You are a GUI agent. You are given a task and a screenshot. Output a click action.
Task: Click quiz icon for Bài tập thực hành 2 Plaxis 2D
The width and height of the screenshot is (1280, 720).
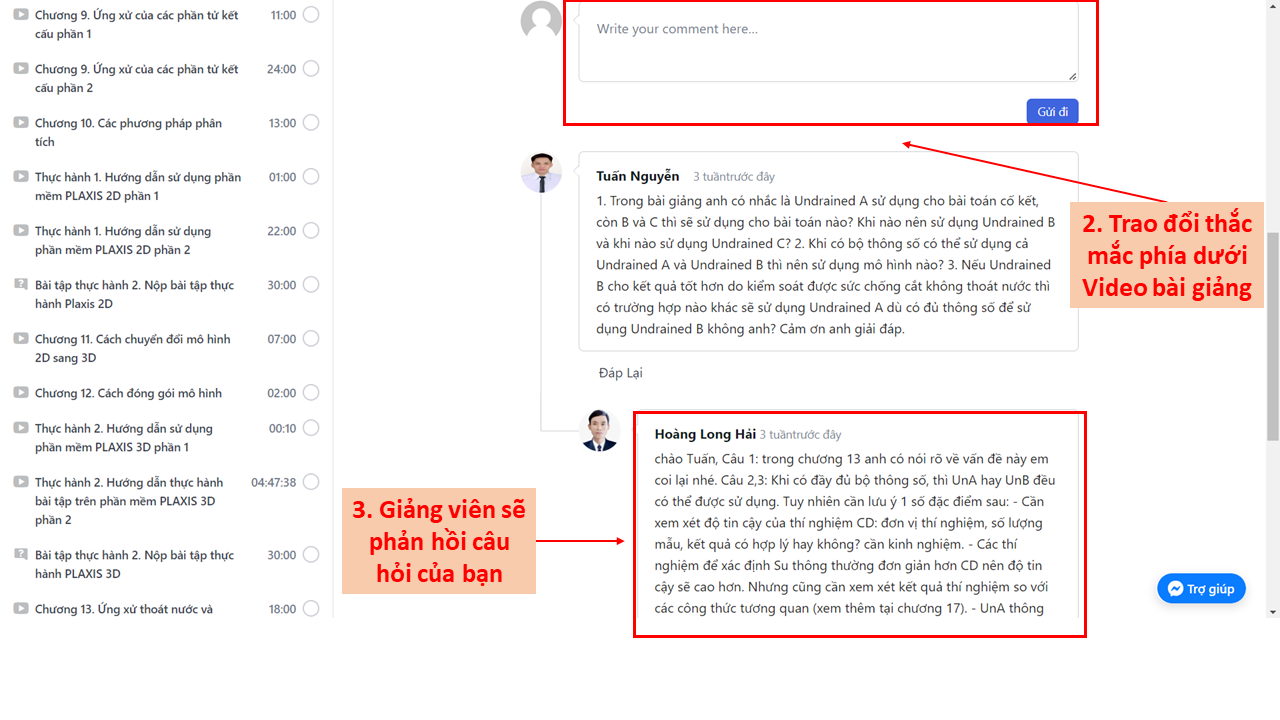(x=20, y=285)
